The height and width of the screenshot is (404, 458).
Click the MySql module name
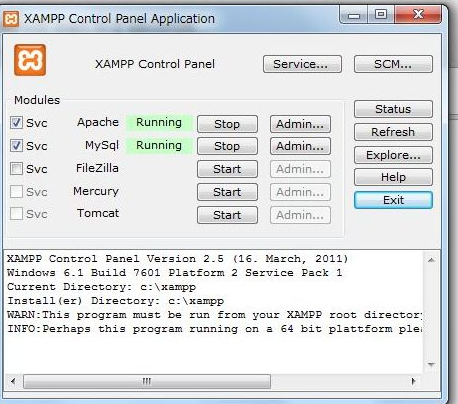[x=102, y=146]
